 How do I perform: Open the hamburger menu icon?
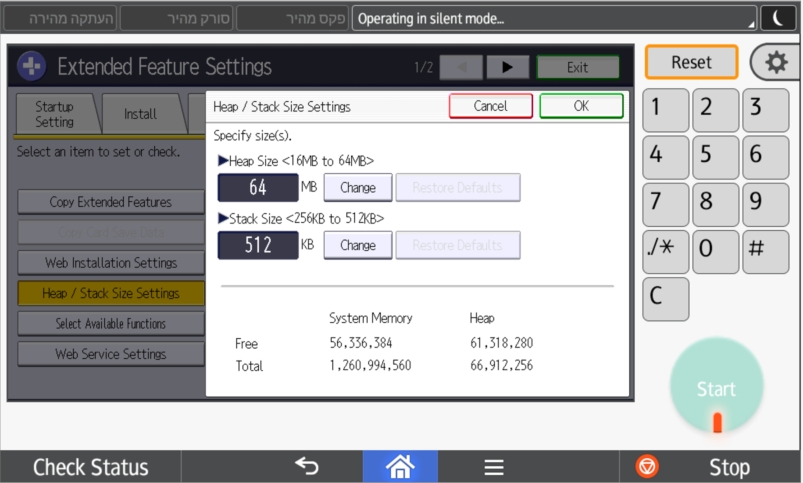(493, 467)
